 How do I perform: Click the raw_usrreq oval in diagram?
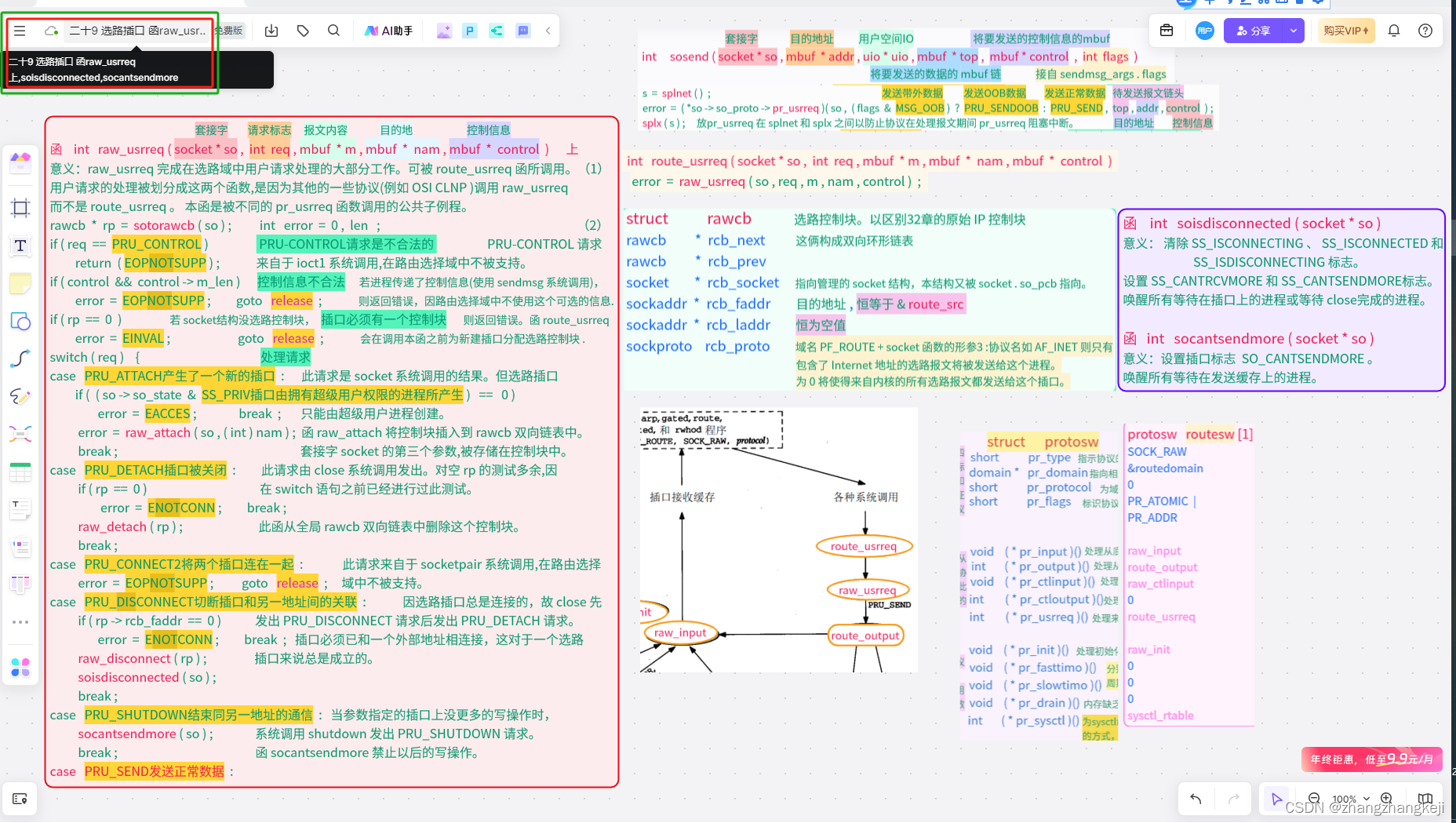click(x=868, y=590)
